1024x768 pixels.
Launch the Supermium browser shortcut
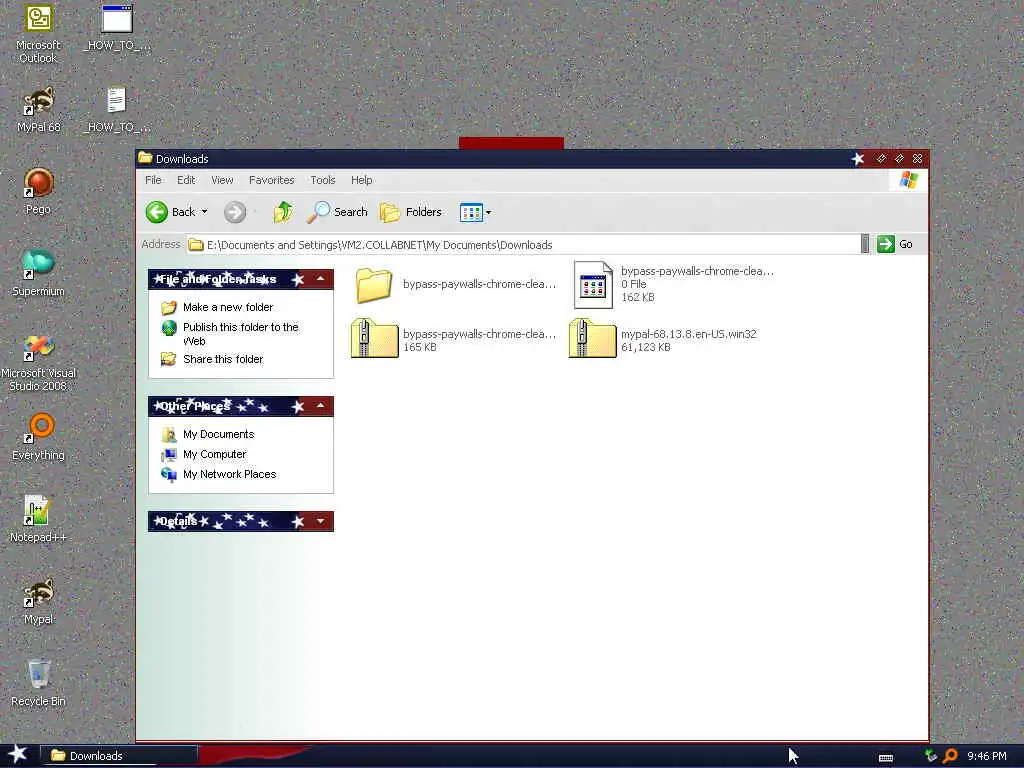(x=38, y=273)
